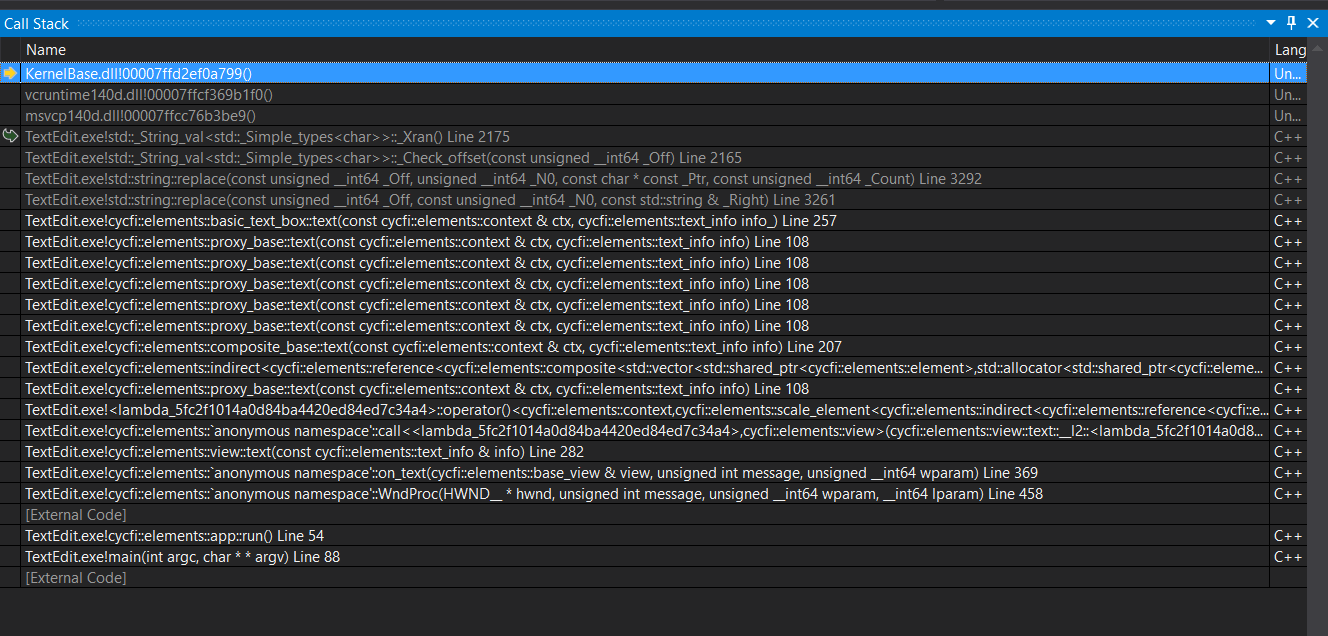Click the Lang column header
This screenshot has height=636, width=1328.
click(1290, 49)
